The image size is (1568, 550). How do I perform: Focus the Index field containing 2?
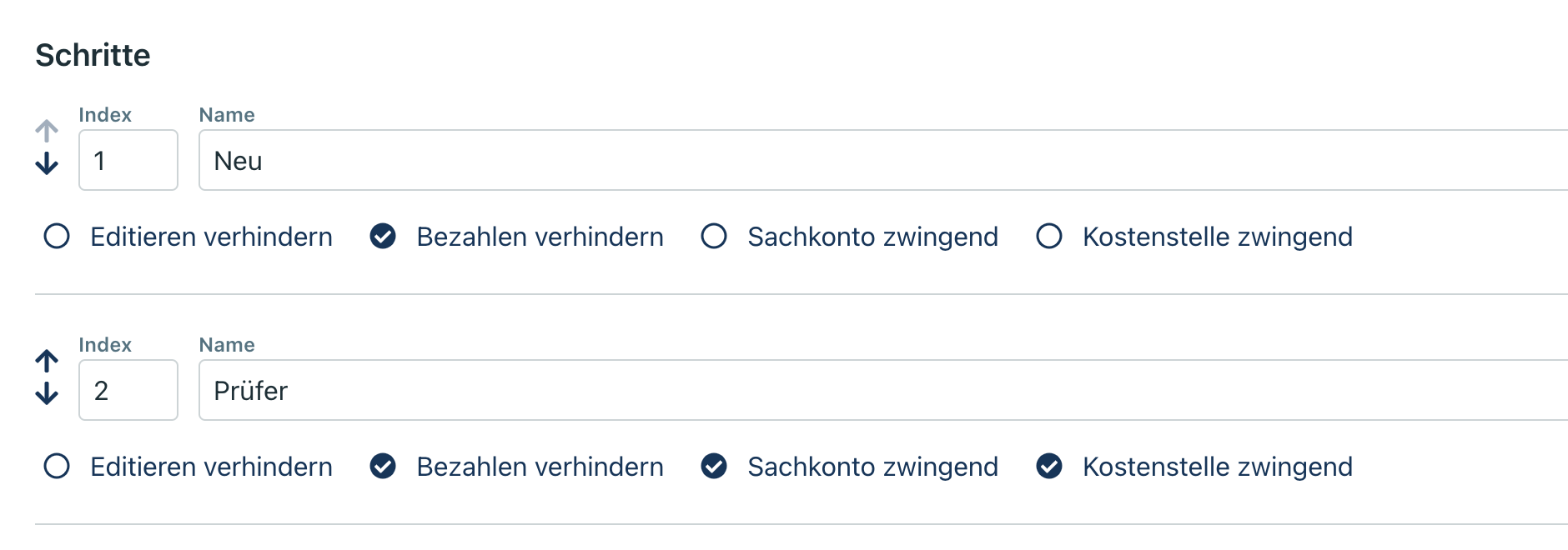(x=128, y=390)
